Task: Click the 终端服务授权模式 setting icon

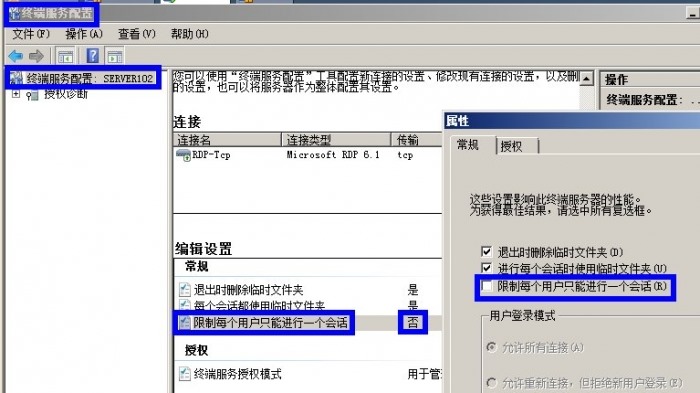Action: 184,373
